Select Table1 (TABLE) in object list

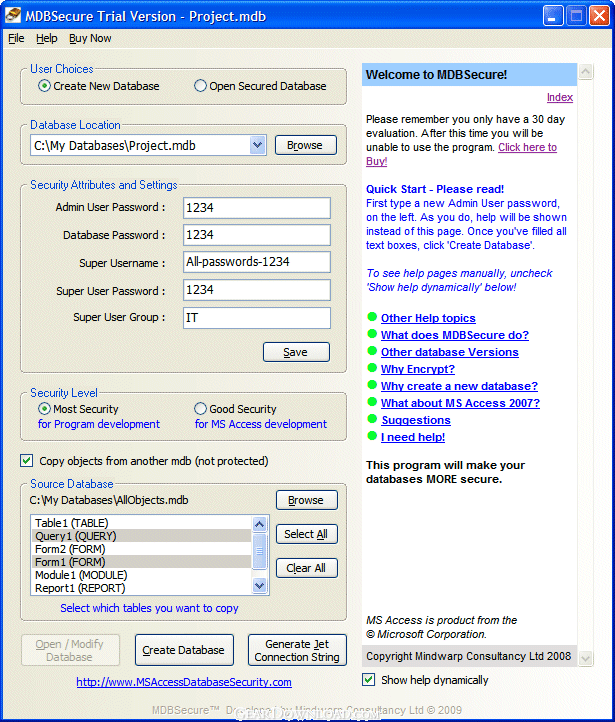[141, 523]
